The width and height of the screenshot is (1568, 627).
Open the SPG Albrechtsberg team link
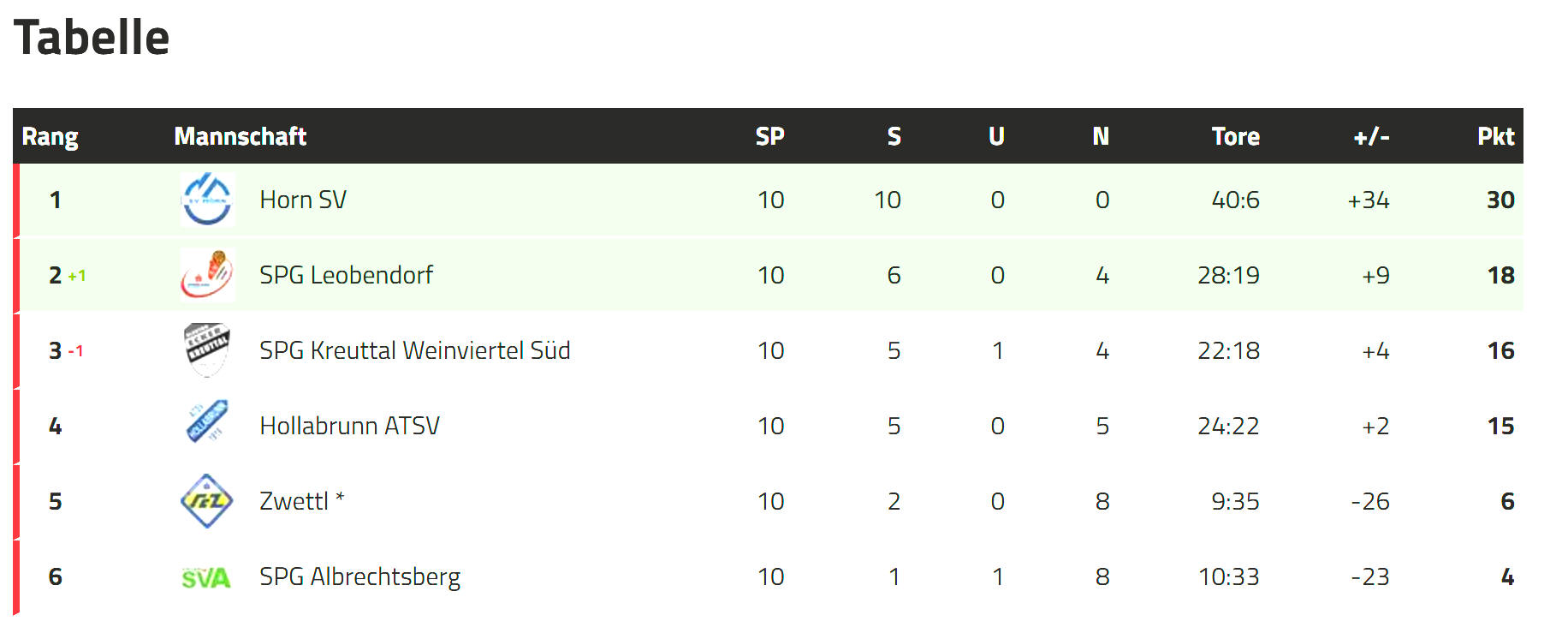(x=359, y=577)
